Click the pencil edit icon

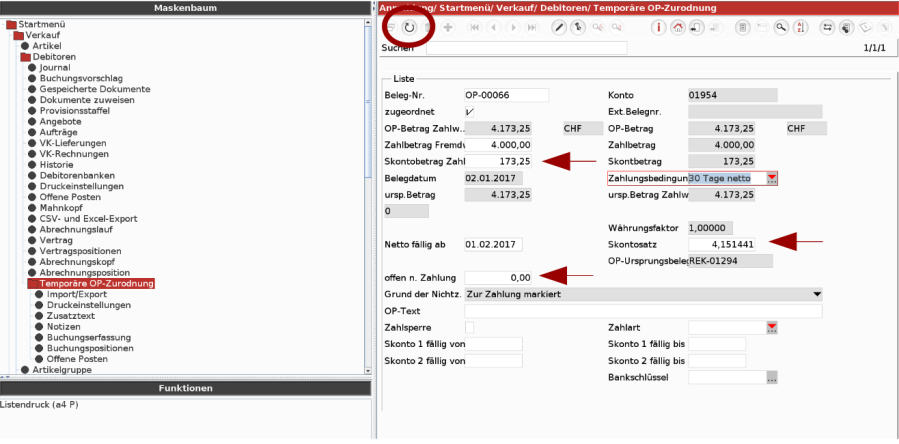click(560, 27)
